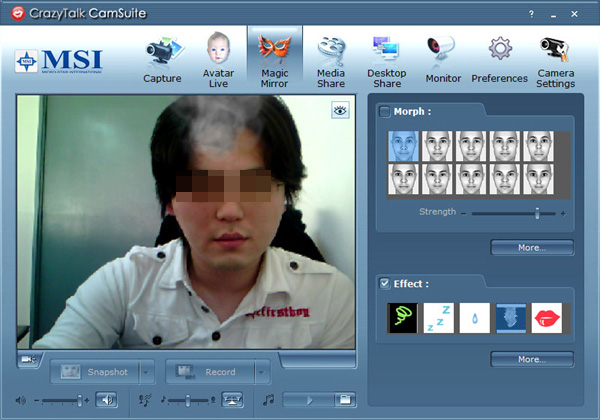
Task: Uncheck the Effect checkbox
Action: point(385,283)
